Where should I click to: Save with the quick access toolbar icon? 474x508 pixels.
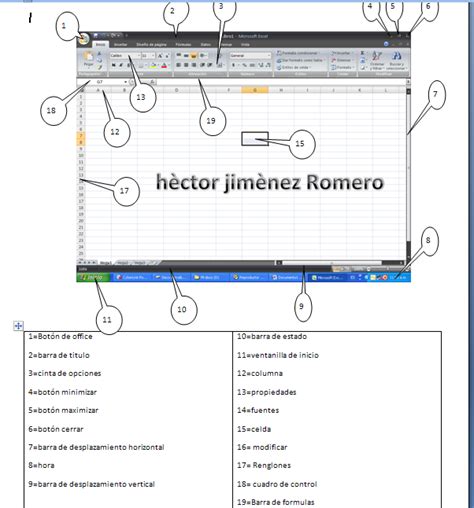95,35
